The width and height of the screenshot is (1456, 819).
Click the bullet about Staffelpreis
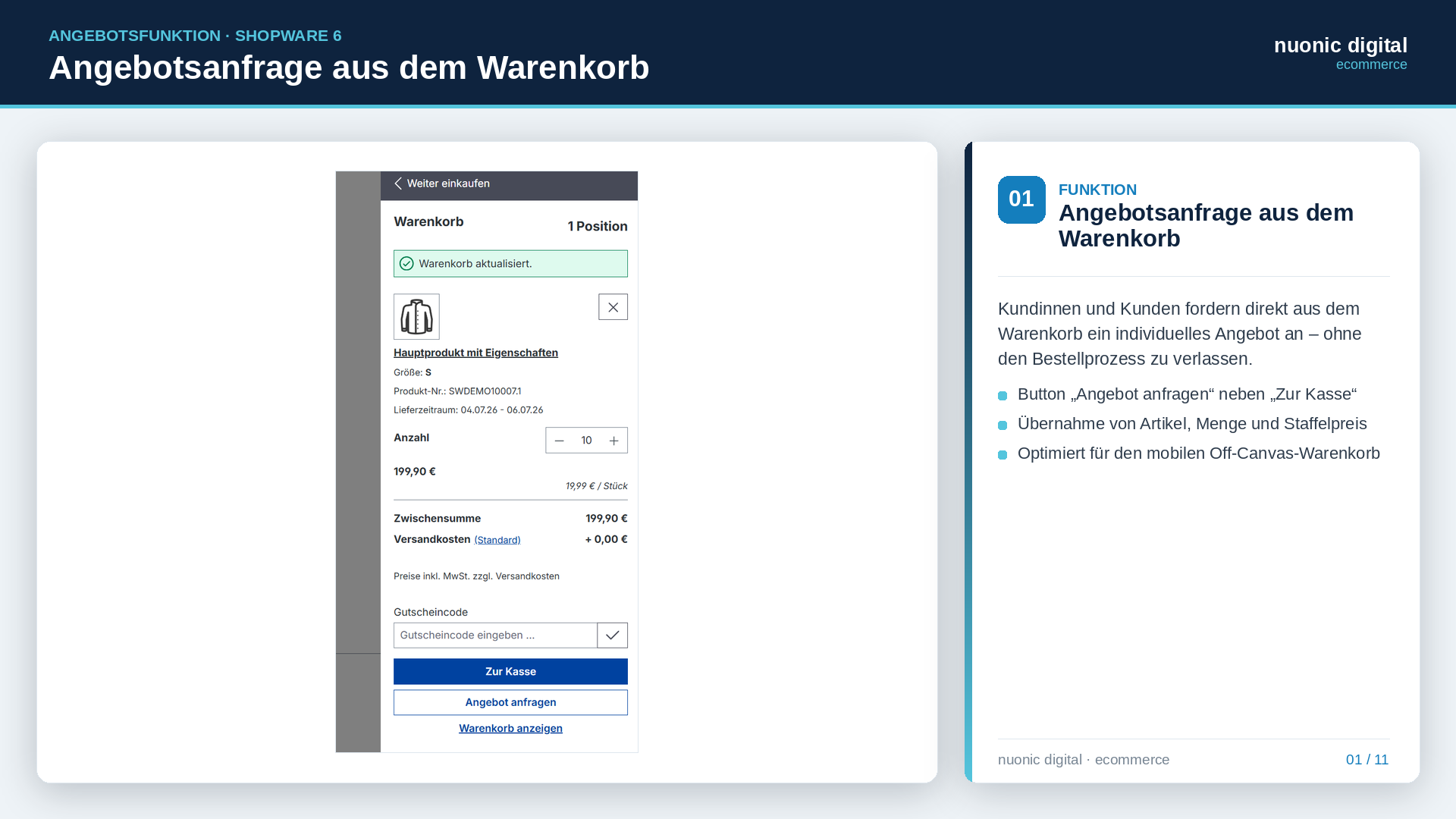pos(1192,424)
